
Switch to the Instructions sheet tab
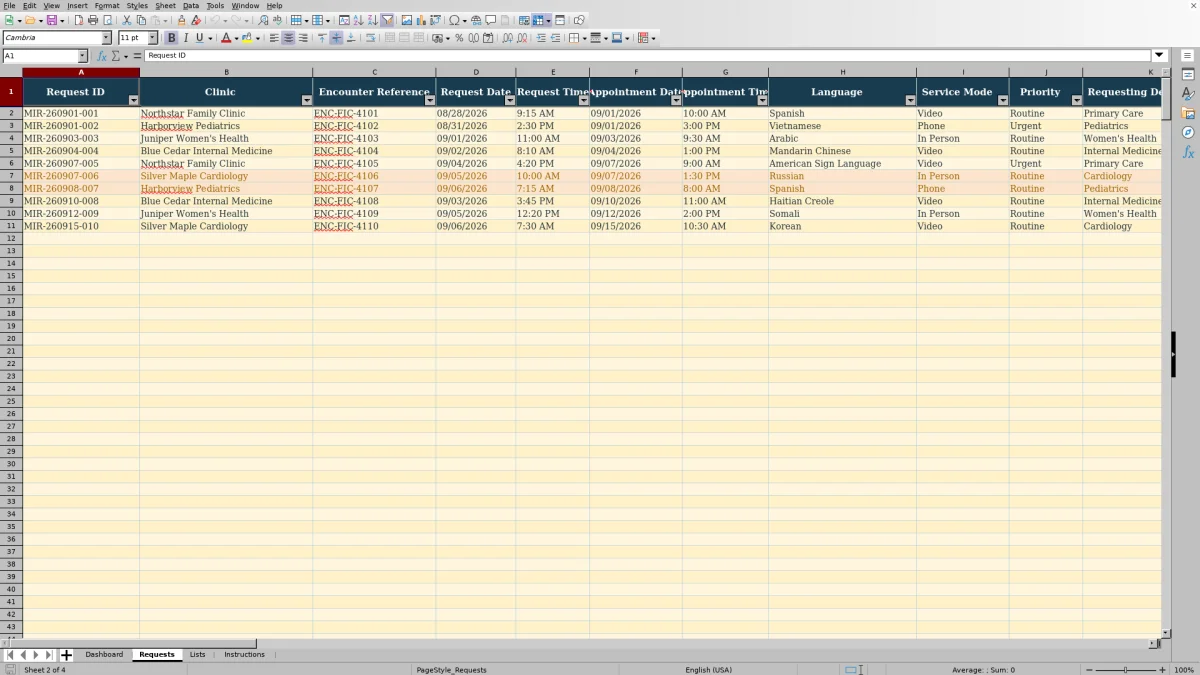pos(244,655)
